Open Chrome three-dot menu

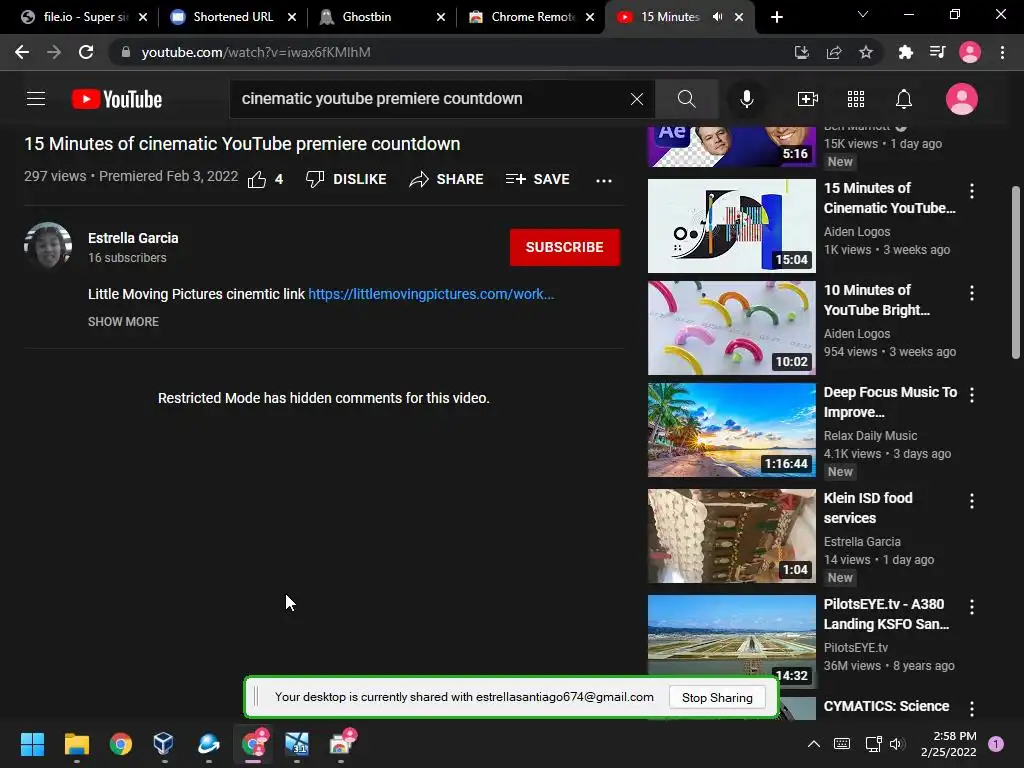pos(1002,52)
